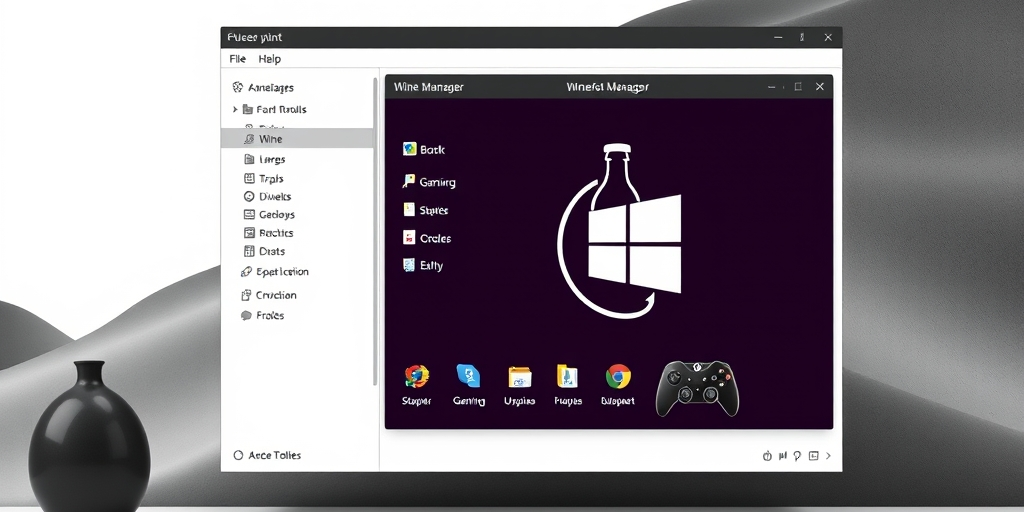1024x512 pixels.
Task: Click the Gedoys sidebar icon
Action: click(x=249, y=214)
